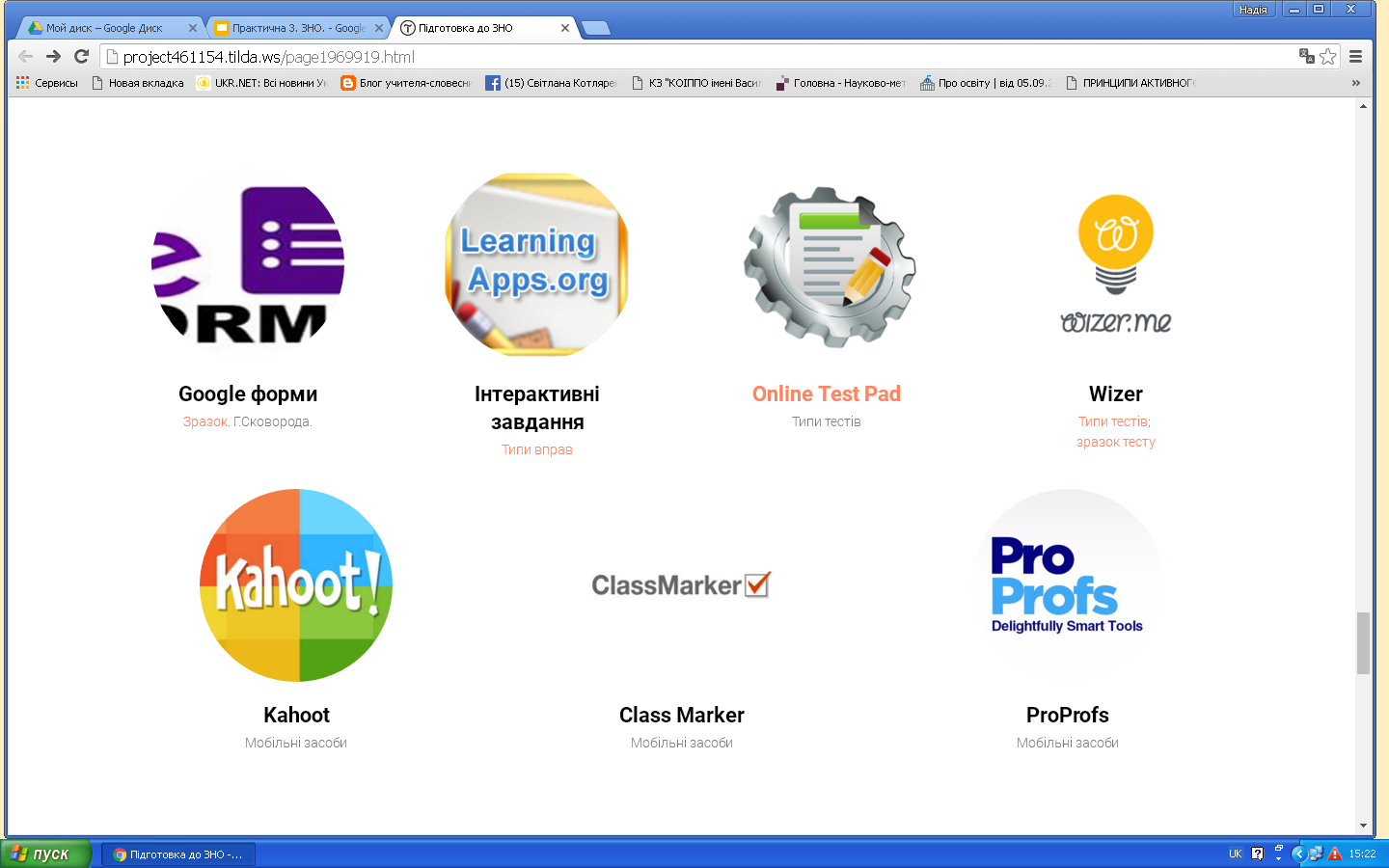Open a new browser tab

tap(596, 28)
